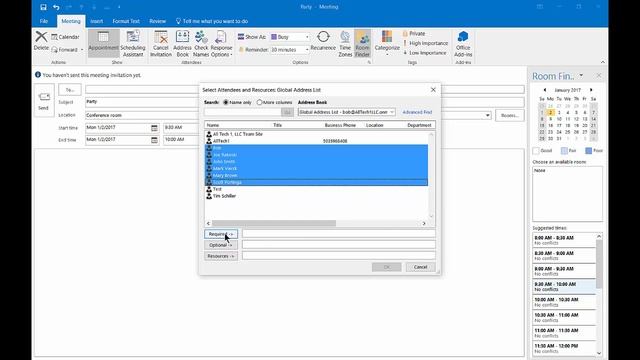Open the Scheduling Assistant
Image resolution: width=640 pixels, height=360 pixels.
tap(133, 43)
